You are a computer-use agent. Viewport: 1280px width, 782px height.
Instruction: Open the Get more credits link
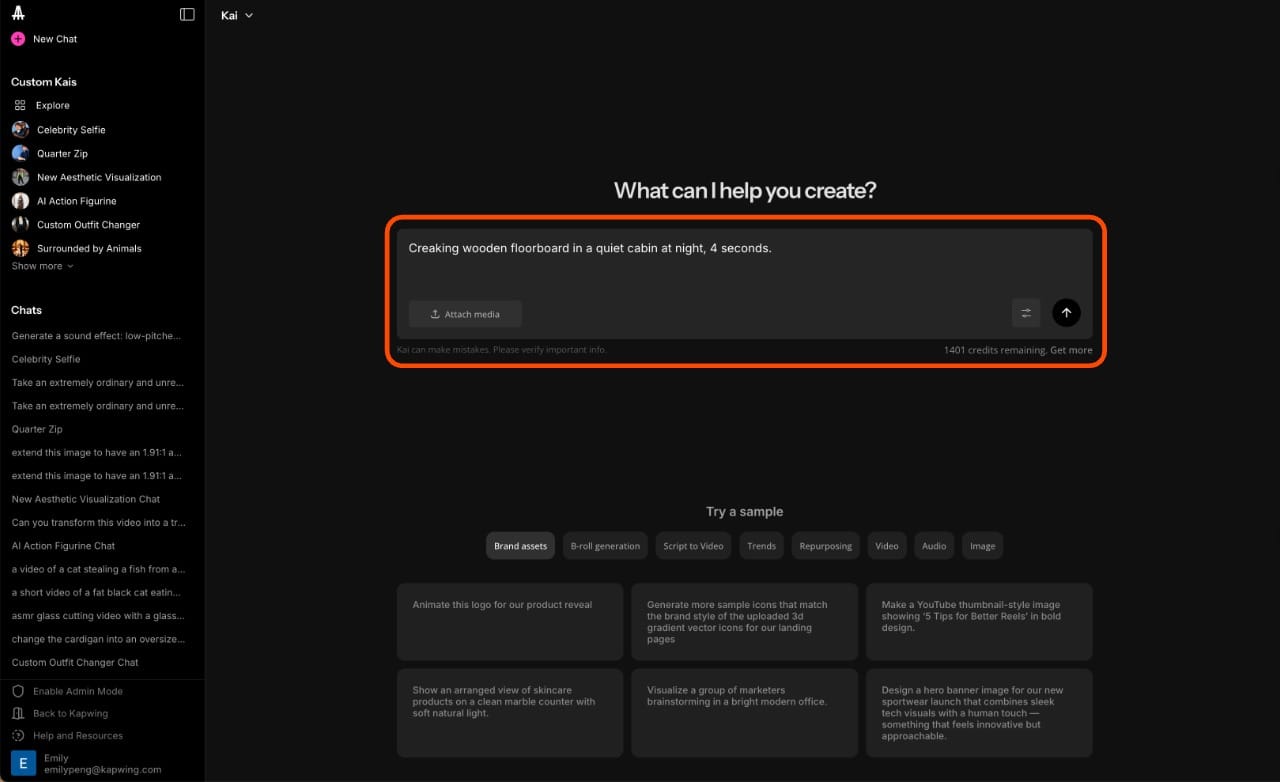pyautogui.click(x=1071, y=350)
